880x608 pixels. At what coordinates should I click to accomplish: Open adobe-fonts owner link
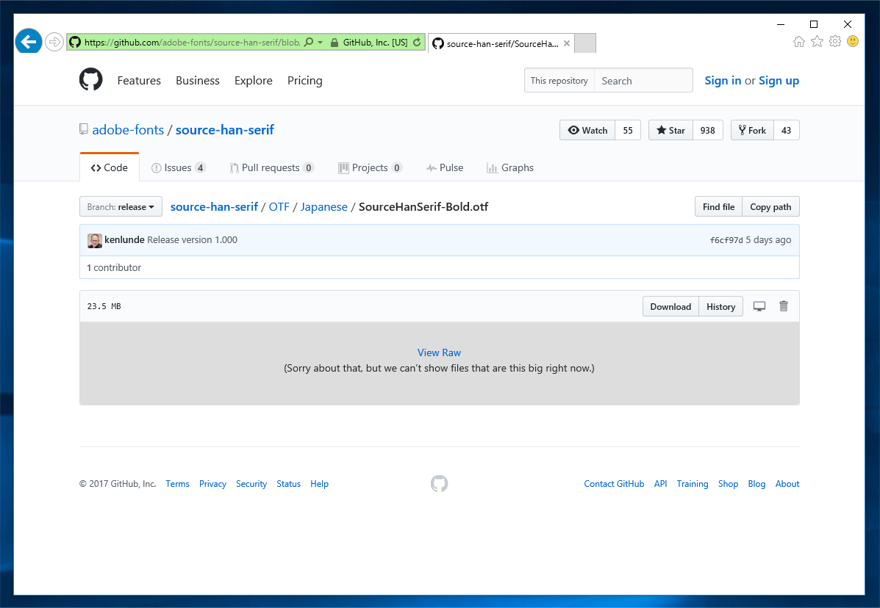click(x=128, y=130)
